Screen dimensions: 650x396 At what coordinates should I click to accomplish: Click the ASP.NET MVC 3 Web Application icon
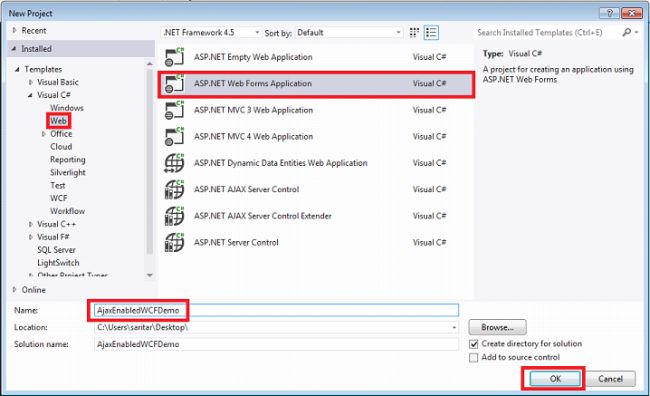tap(174, 110)
